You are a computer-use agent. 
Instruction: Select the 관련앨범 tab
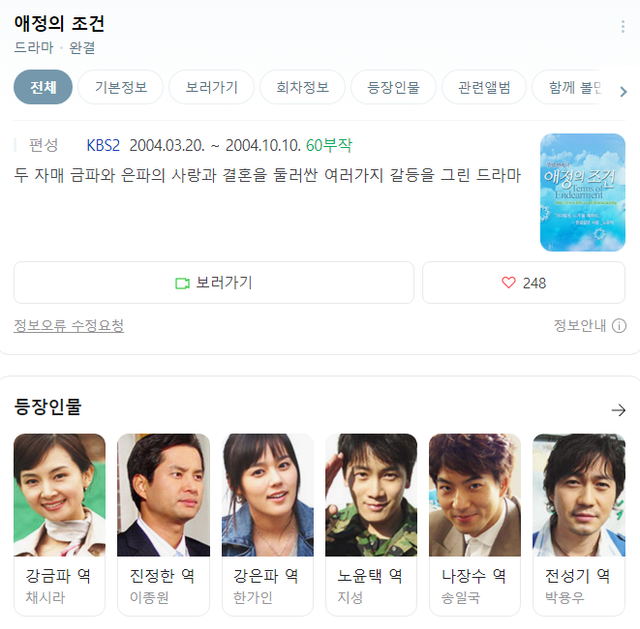point(484,87)
